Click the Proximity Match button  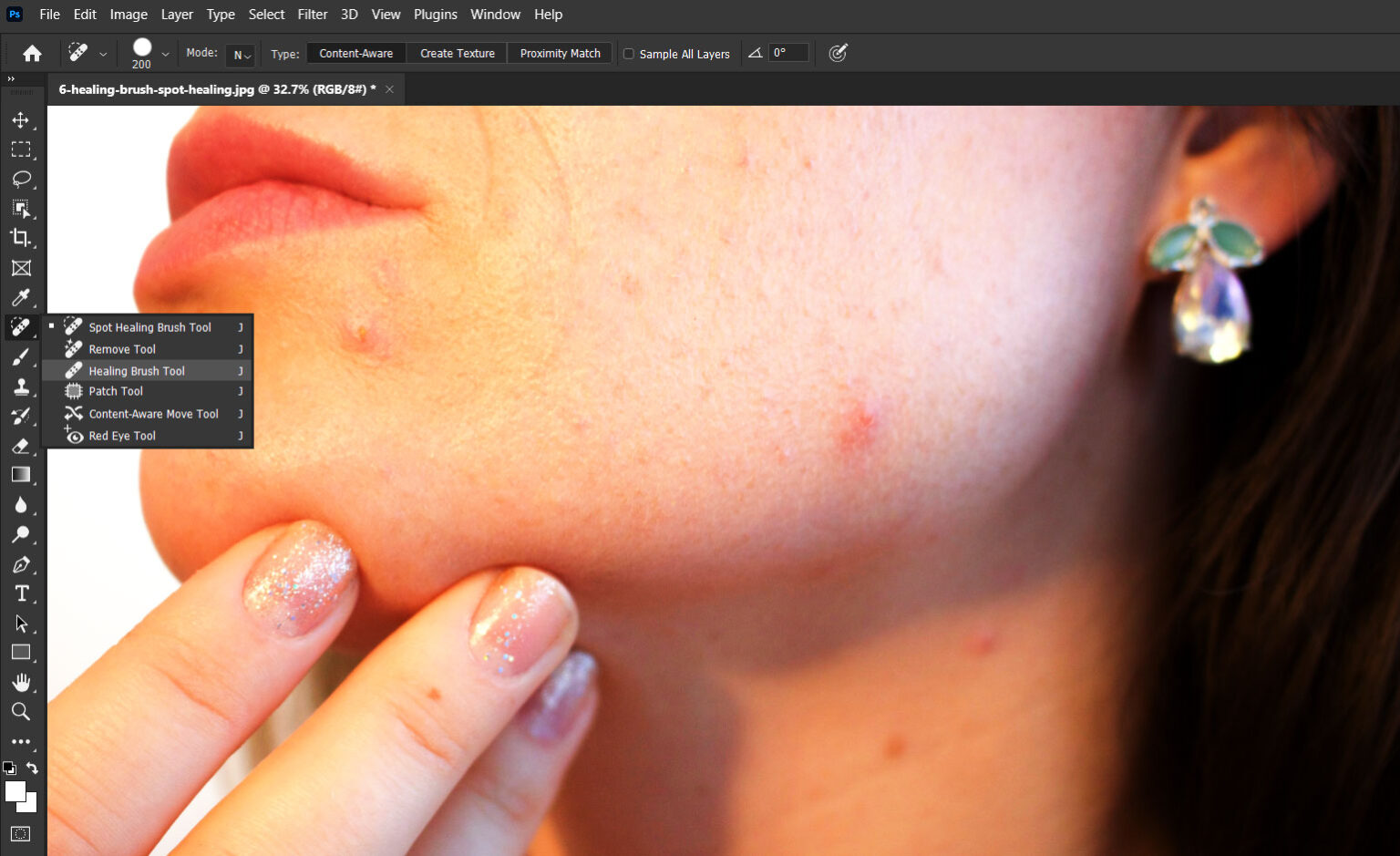point(560,54)
